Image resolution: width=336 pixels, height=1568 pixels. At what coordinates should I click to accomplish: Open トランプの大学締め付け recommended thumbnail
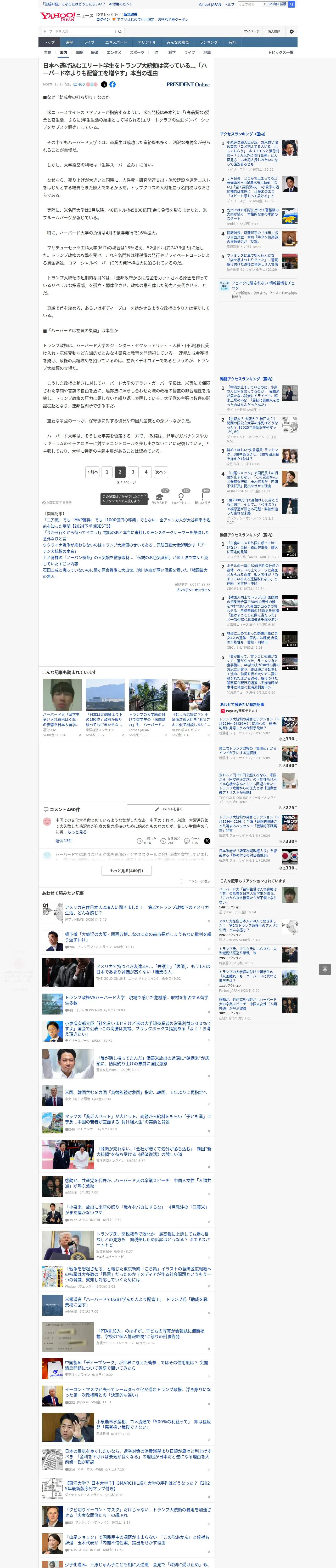[148, 695]
